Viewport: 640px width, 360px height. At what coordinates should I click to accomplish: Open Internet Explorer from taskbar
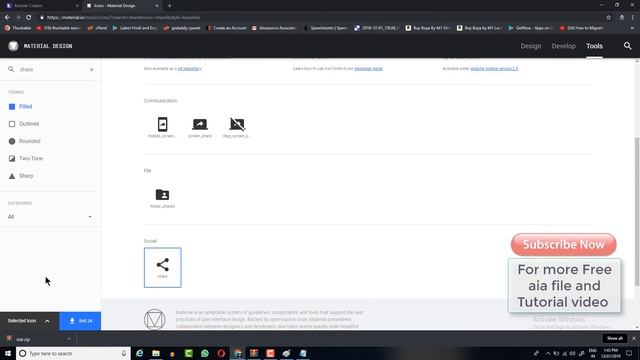click(140, 353)
